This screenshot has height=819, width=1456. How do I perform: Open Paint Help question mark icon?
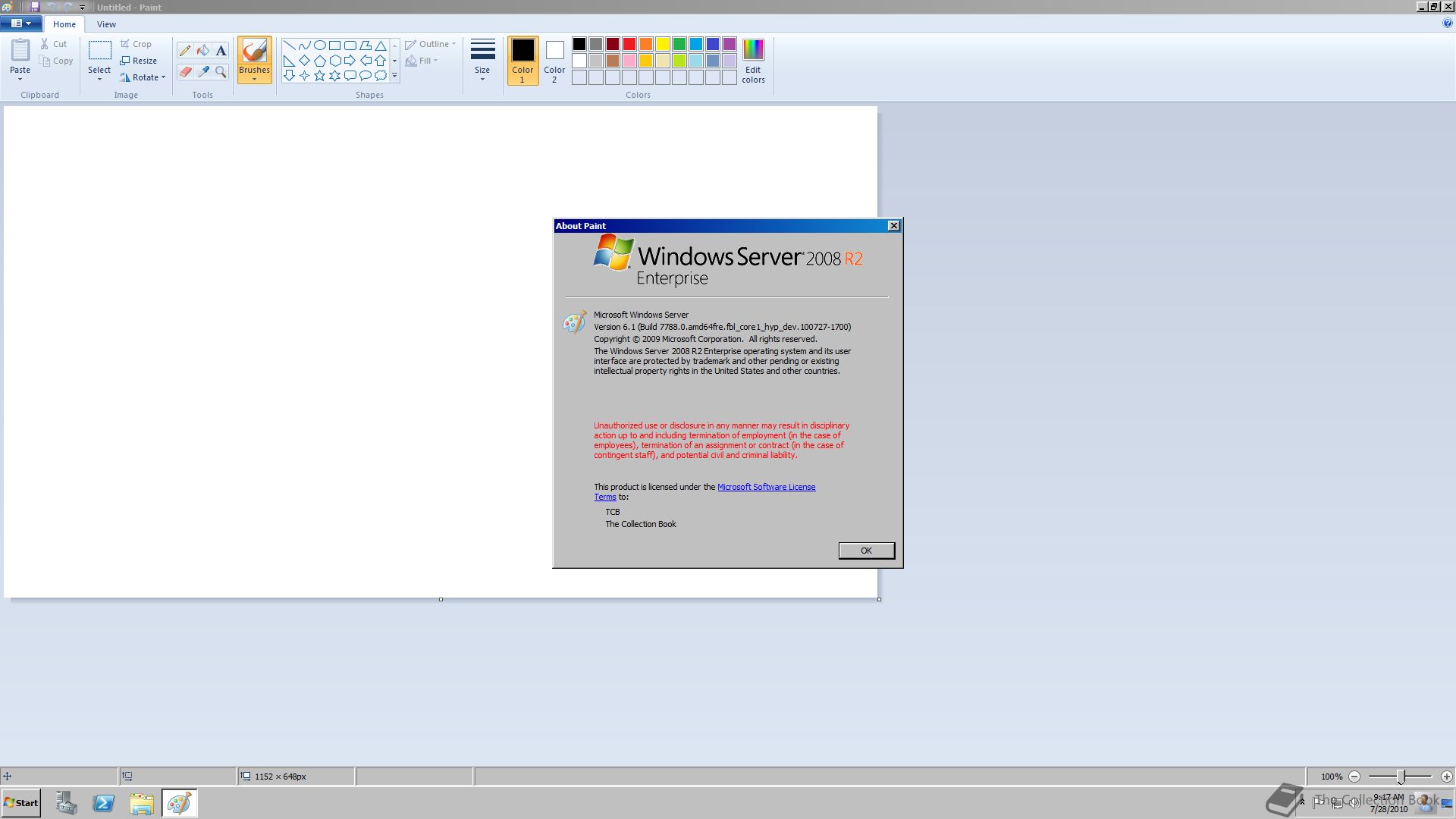coord(1447,24)
